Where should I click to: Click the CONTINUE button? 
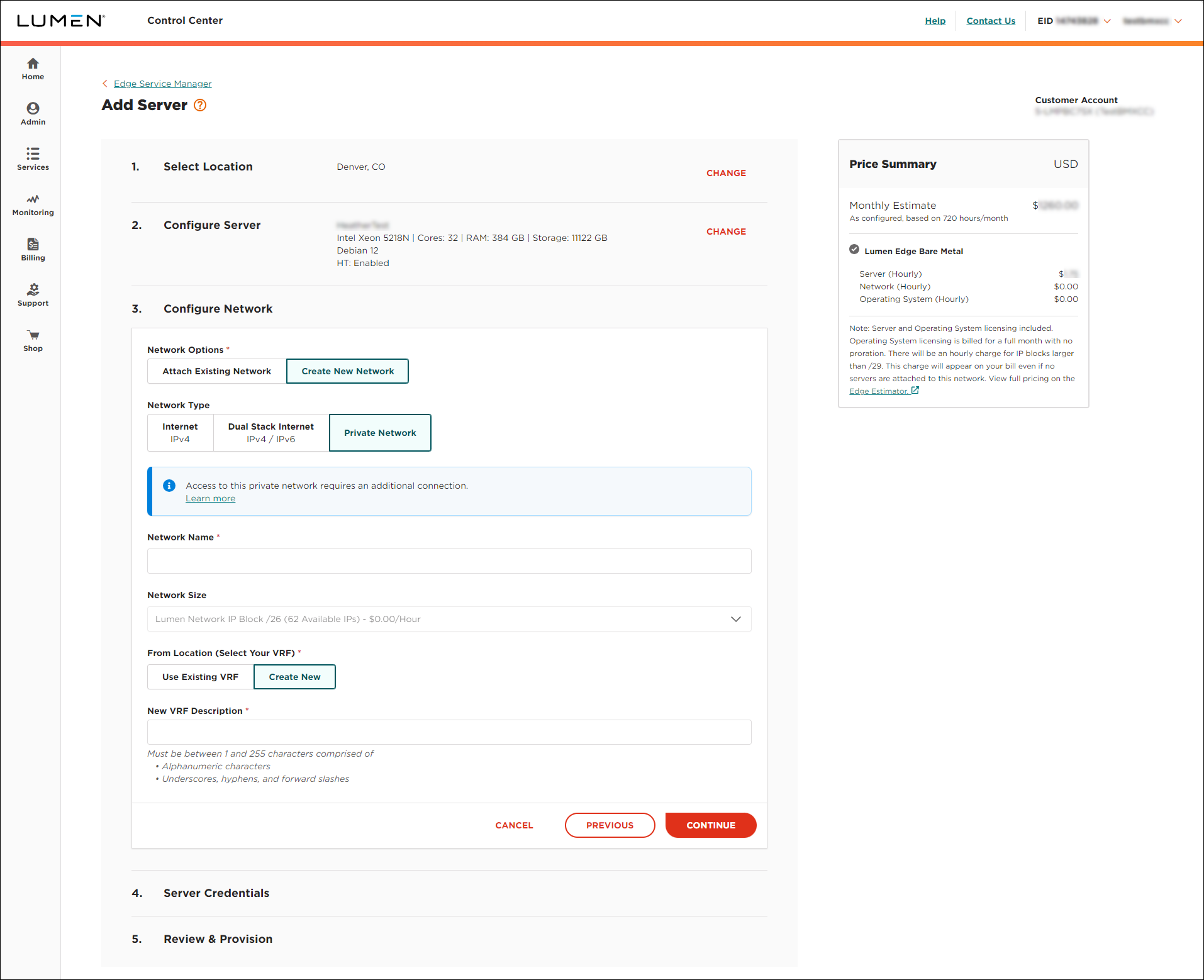tap(711, 825)
